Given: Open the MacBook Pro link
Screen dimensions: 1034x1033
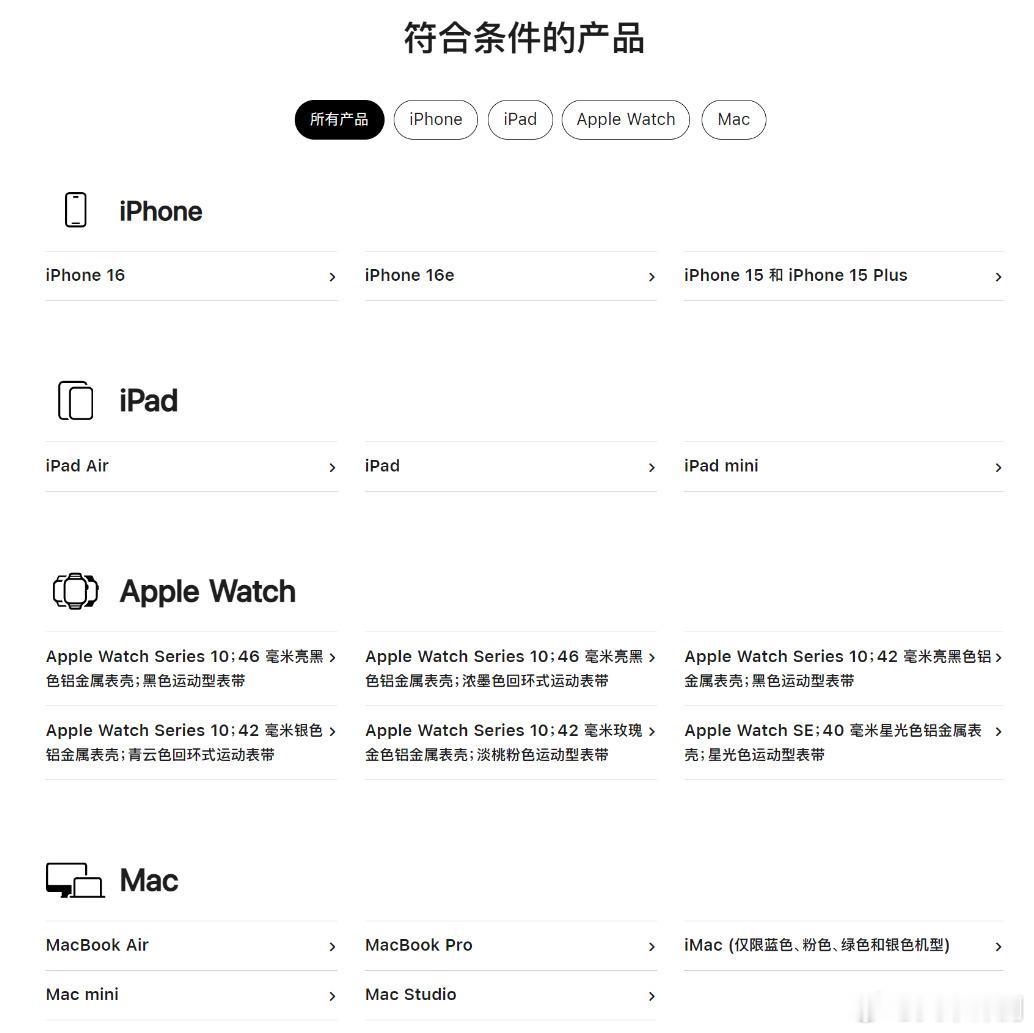Looking at the screenshot, I should 510,945.
